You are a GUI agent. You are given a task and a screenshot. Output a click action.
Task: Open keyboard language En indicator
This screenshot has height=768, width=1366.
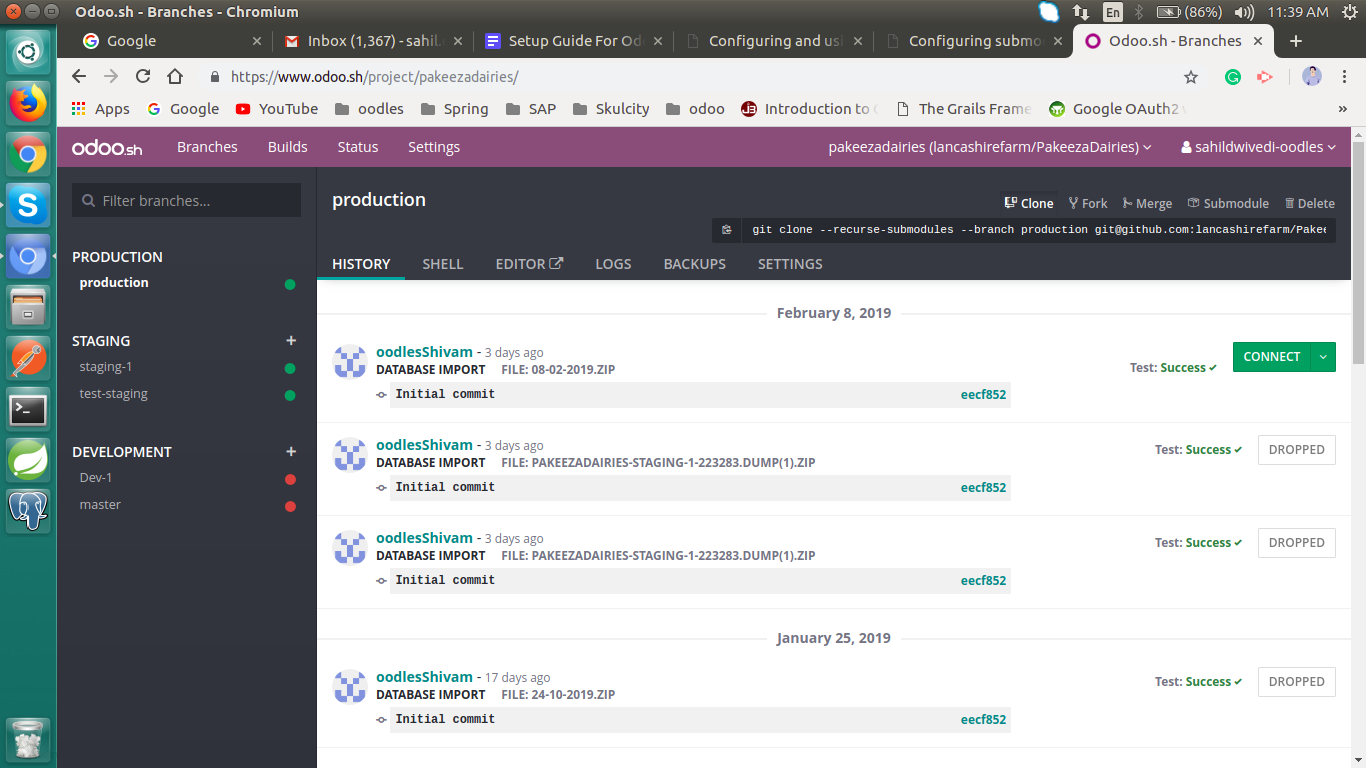pos(1113,12)
